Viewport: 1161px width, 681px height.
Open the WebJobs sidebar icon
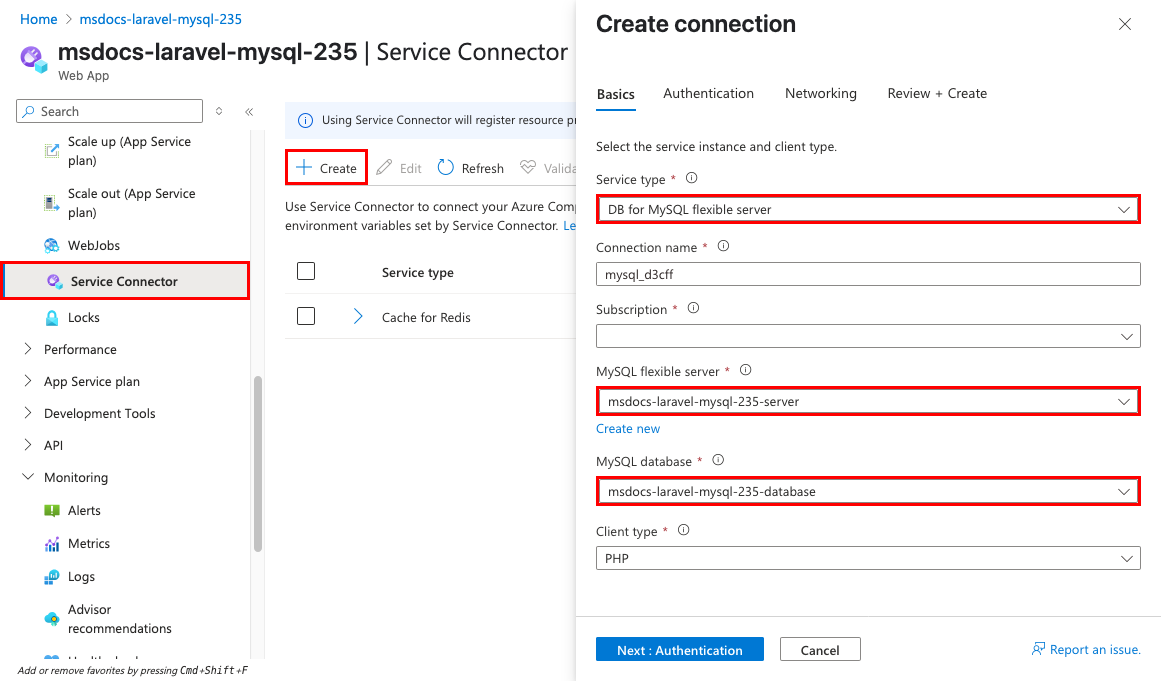[52, 245]
